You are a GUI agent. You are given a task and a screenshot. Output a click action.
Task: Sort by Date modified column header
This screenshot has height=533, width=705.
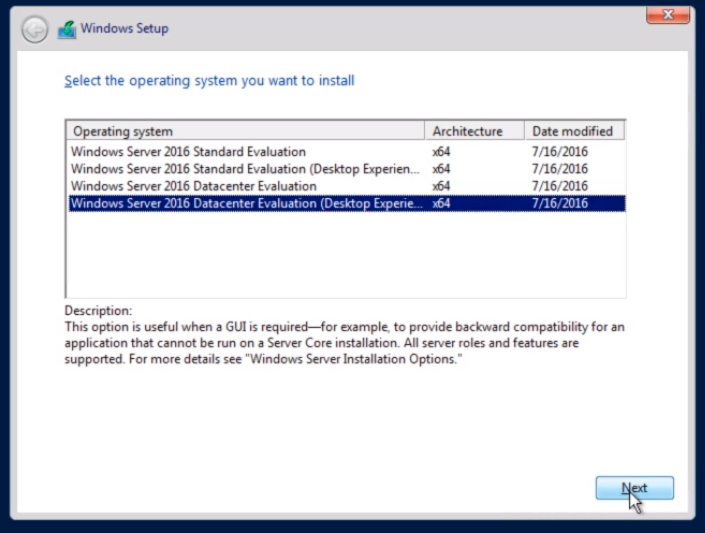[574, 131]
